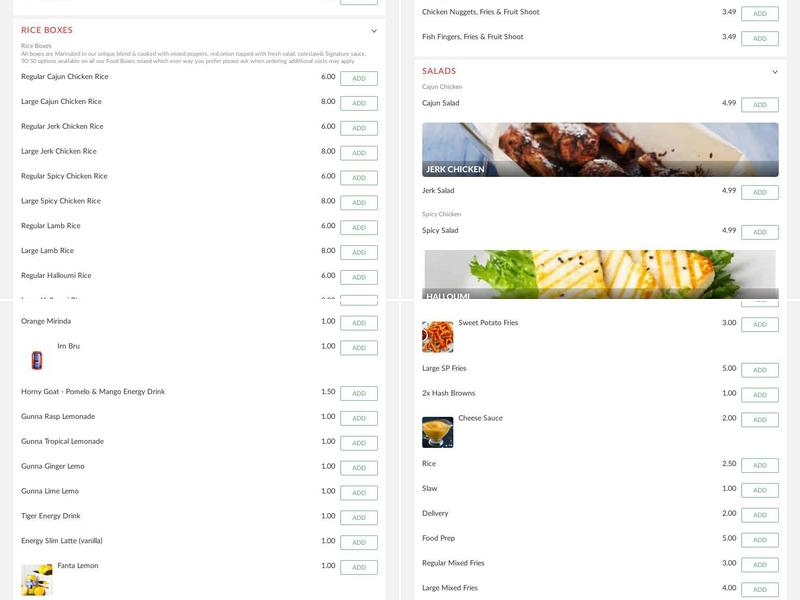Image resolution: width=800 pixels, height=600 pixels.
Task: Add Chicken Nuggets, Fries & Fruit Shoot
Action: pos(761,11)
